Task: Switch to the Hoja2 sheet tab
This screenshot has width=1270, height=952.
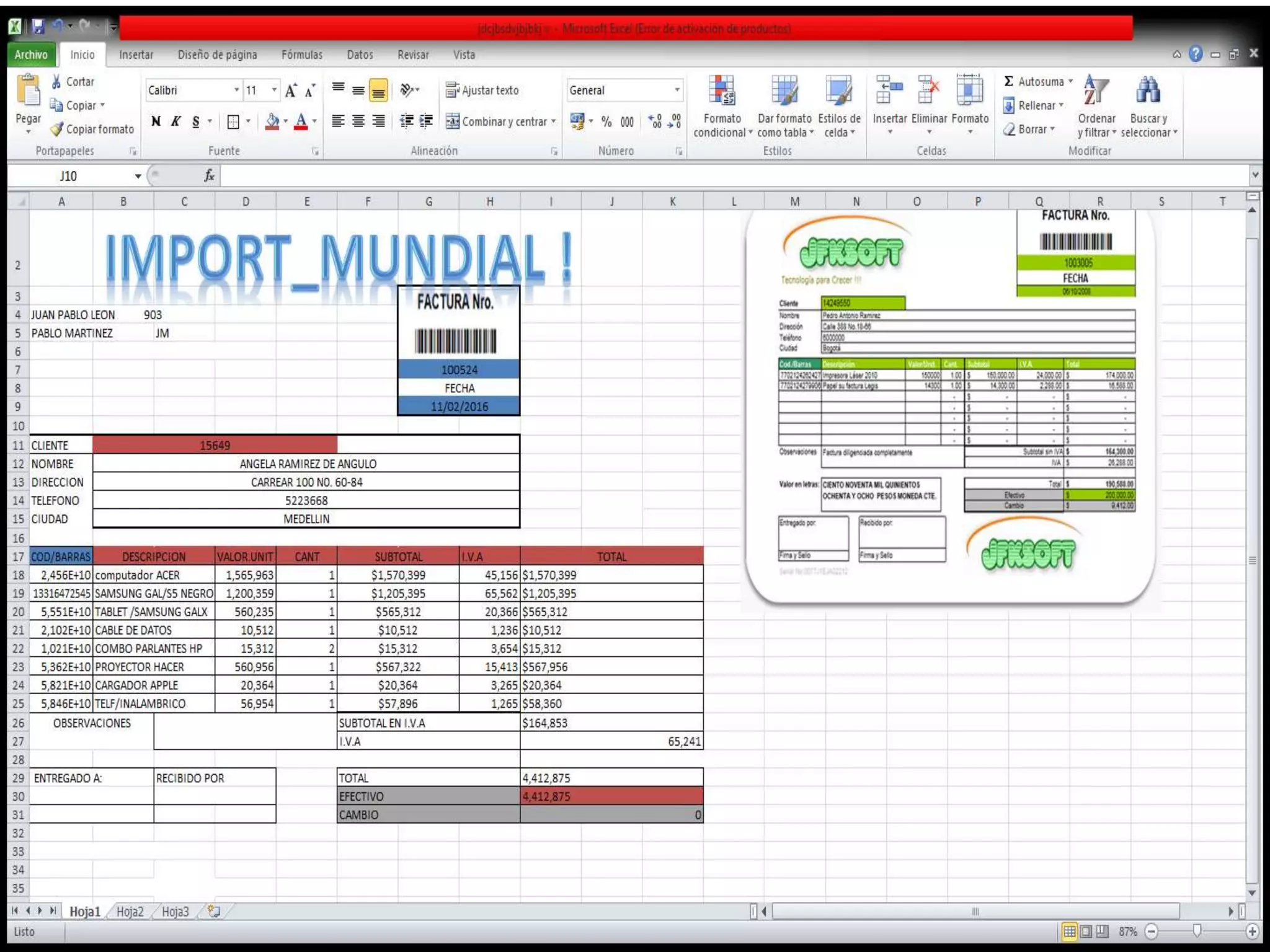Action: click(x=130, y=911)
